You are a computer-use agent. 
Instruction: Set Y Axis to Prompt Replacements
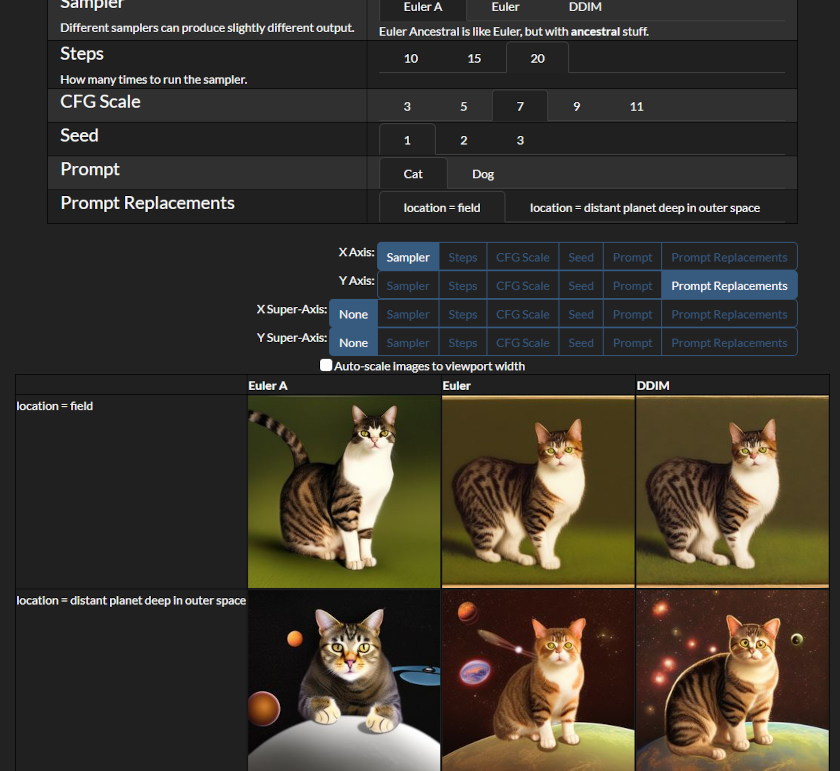[730, 286]
